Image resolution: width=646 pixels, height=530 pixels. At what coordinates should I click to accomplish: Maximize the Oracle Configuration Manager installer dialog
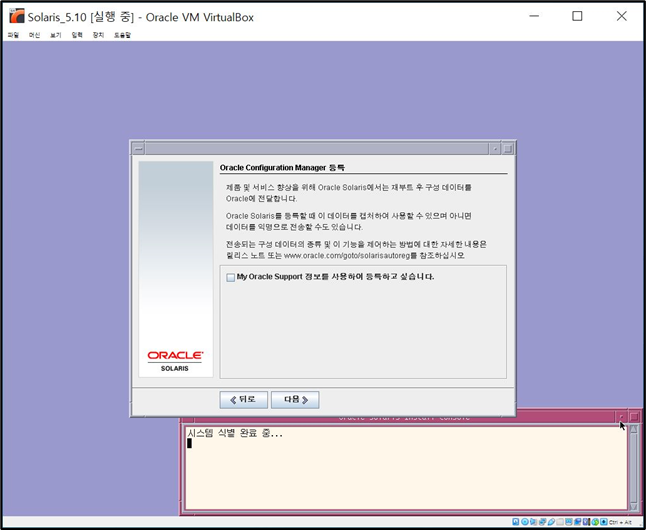tap(508, 149)
